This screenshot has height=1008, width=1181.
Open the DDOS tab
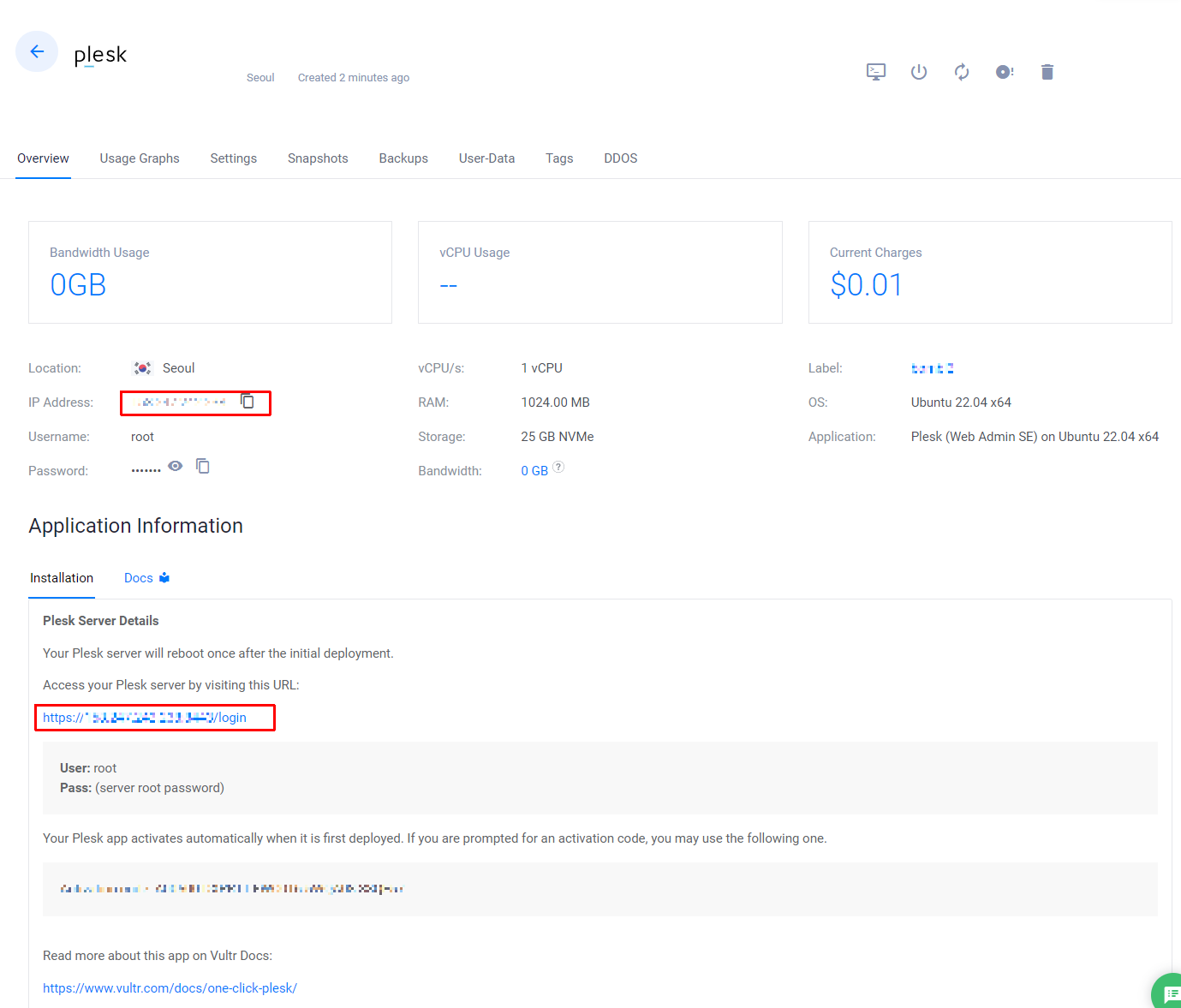pyautogui.click(x=621, y=158)
